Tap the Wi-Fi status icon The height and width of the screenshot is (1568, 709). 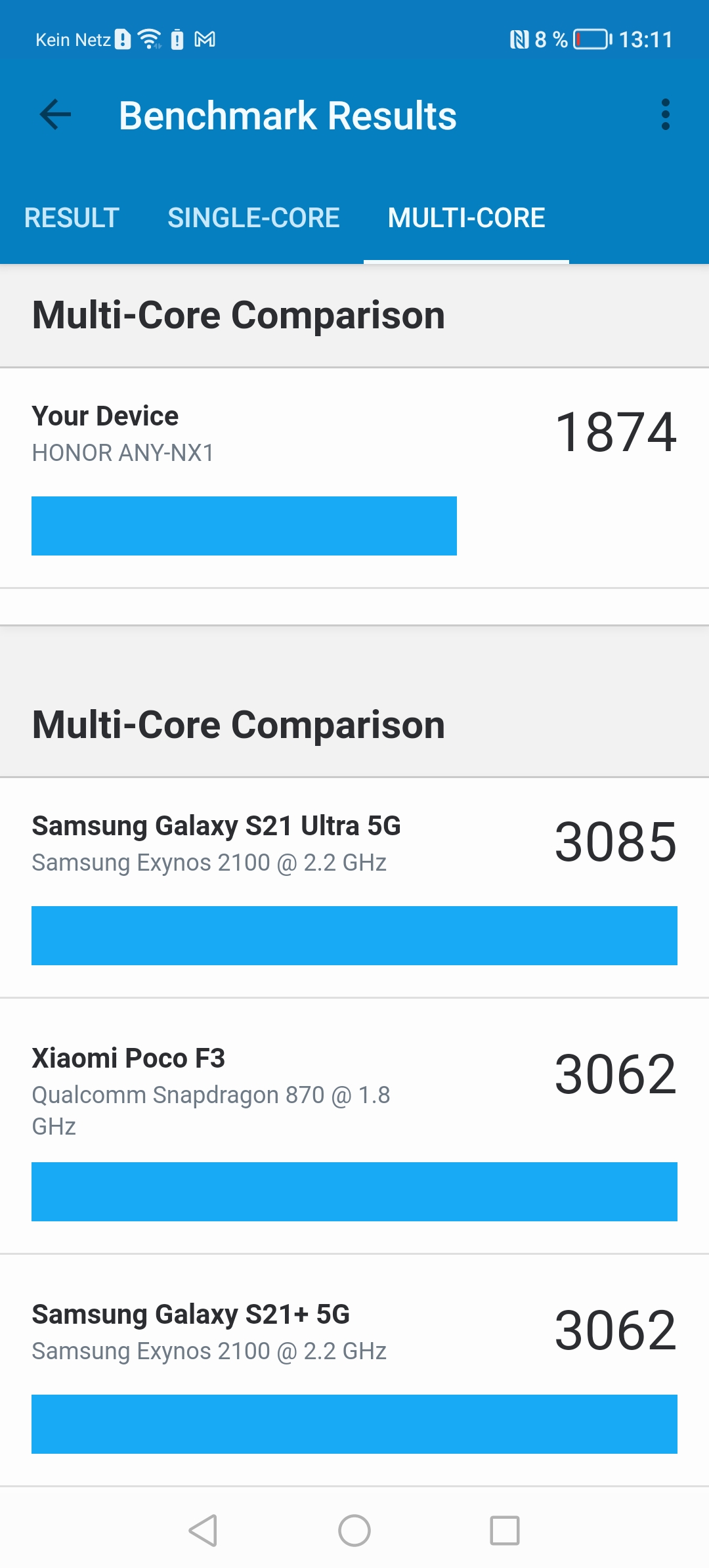pyautogui.click(x=150, y=39)
